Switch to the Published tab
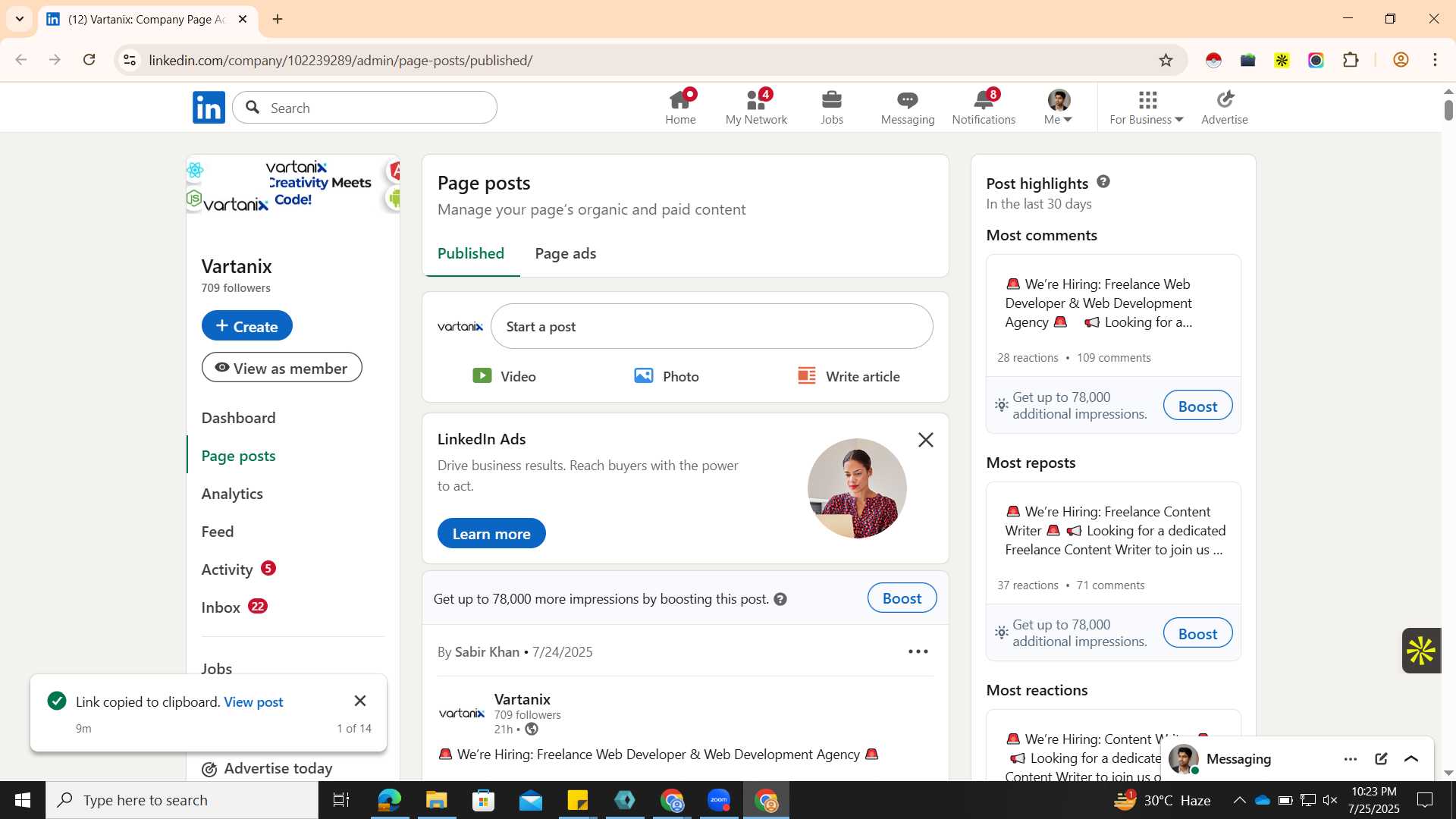 coord(471,253)
